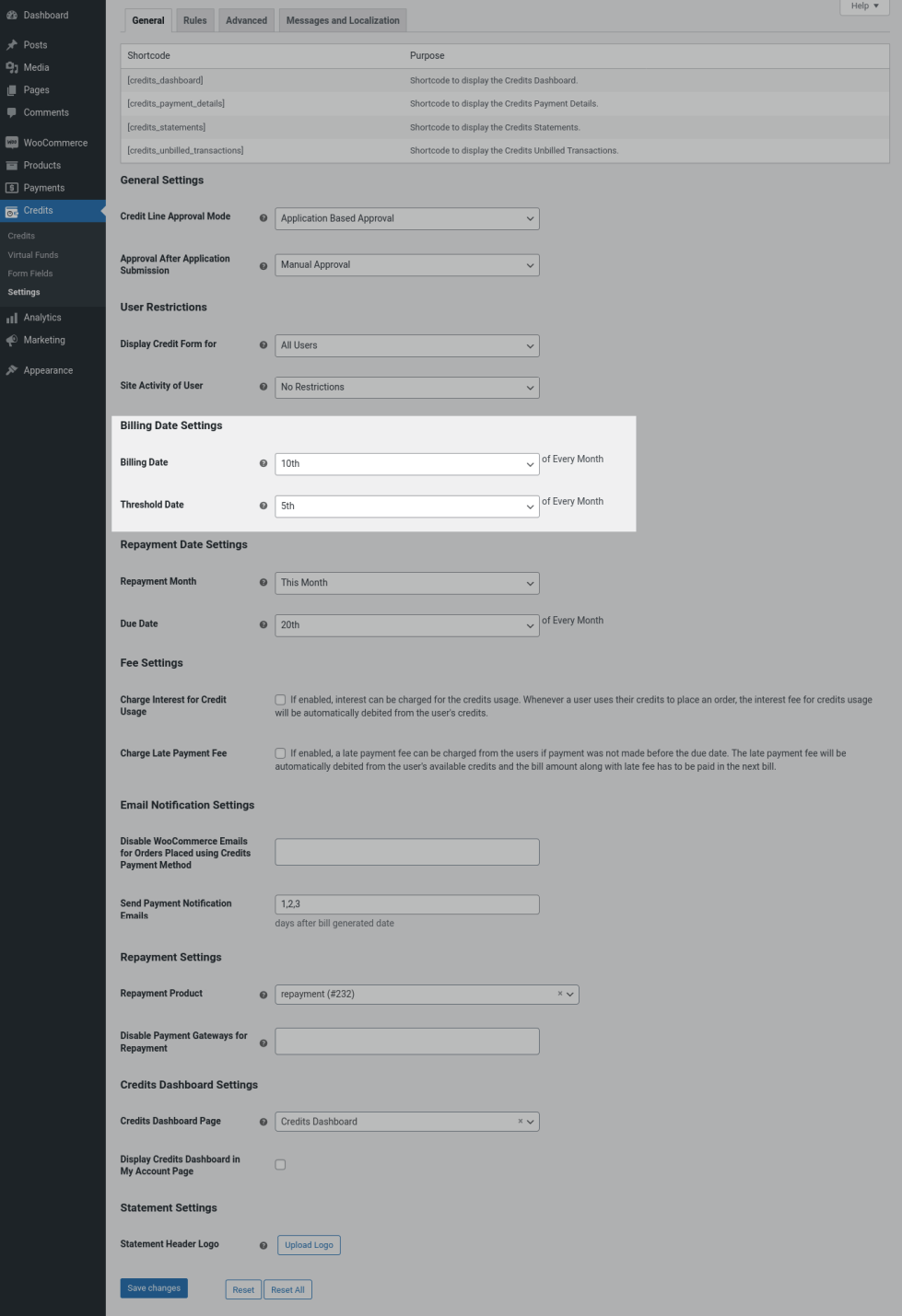Viewport: 902px width, 1316px height.
Task: Check Display Credits Dashboard in My Account
Action: click(x=280, y=1165)
